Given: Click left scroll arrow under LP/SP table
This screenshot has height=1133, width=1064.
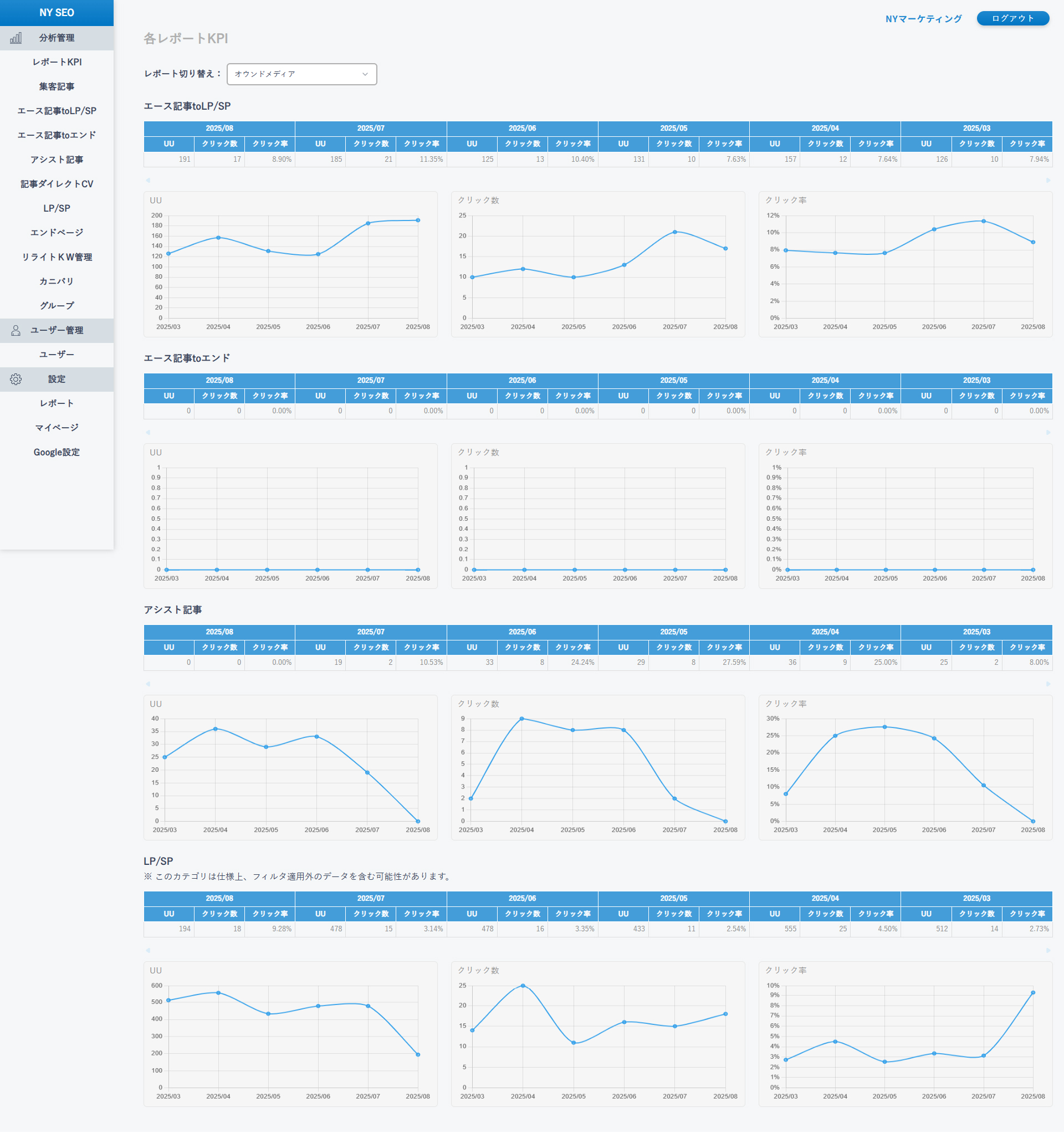Looking at the screenshot, I should point(149,950).
